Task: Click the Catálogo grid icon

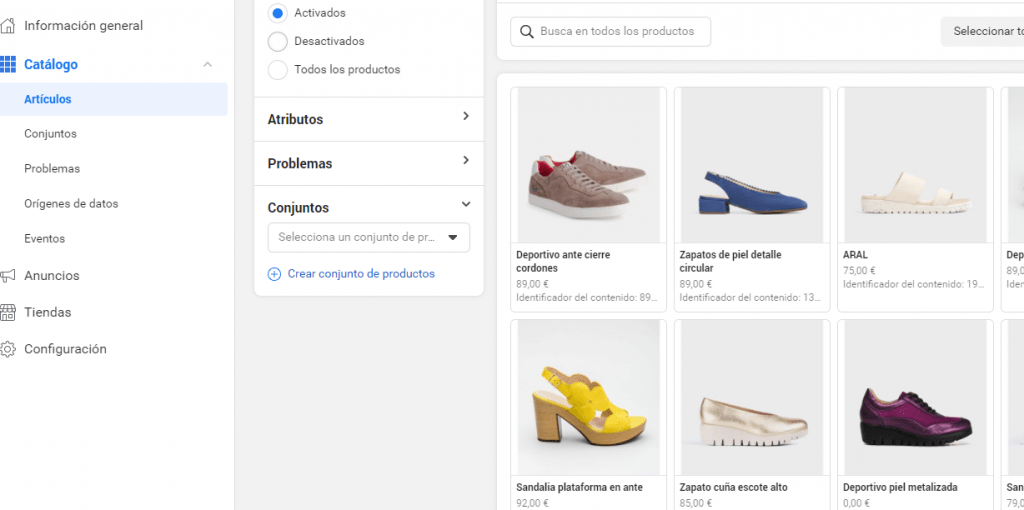Action: [8, 64]
